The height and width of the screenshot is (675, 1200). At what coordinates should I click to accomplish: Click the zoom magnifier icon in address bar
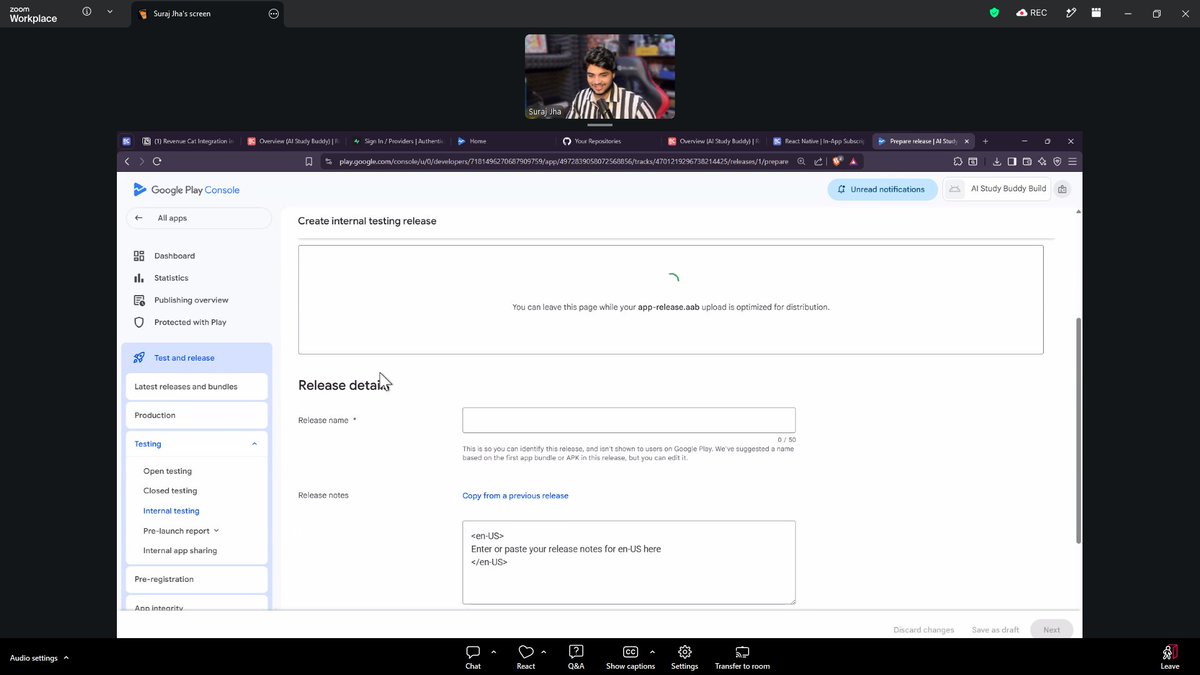coord(801,161)
